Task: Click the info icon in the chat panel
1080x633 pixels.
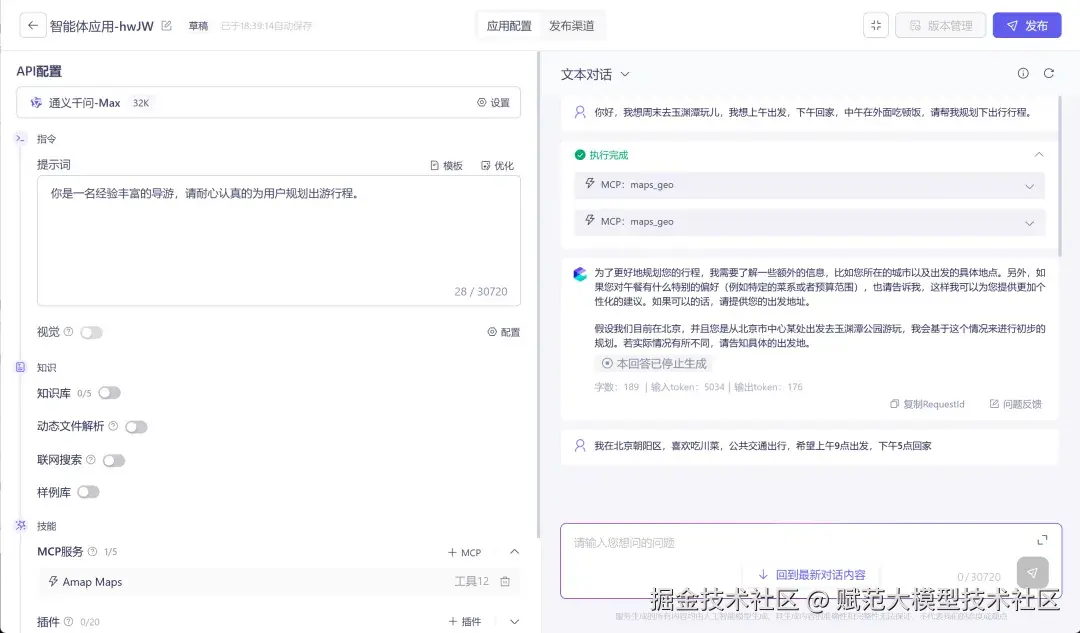Action: tap(1022, 73)
